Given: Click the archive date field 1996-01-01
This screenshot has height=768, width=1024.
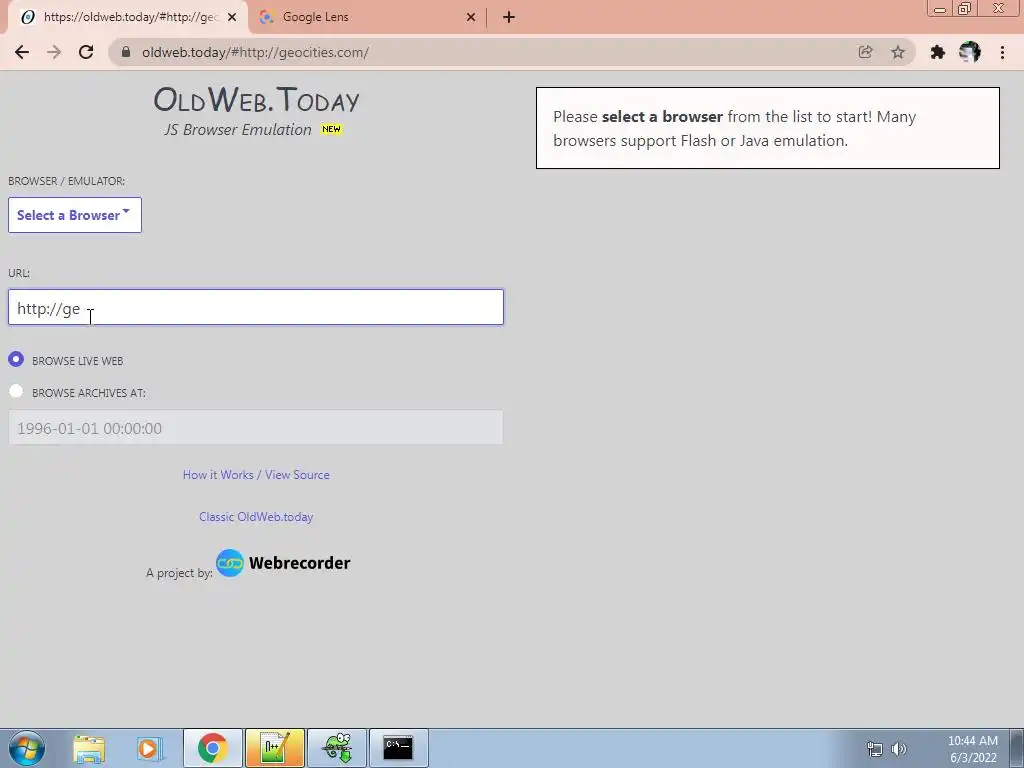Looking at the screenshot, I should click(255, 428).
